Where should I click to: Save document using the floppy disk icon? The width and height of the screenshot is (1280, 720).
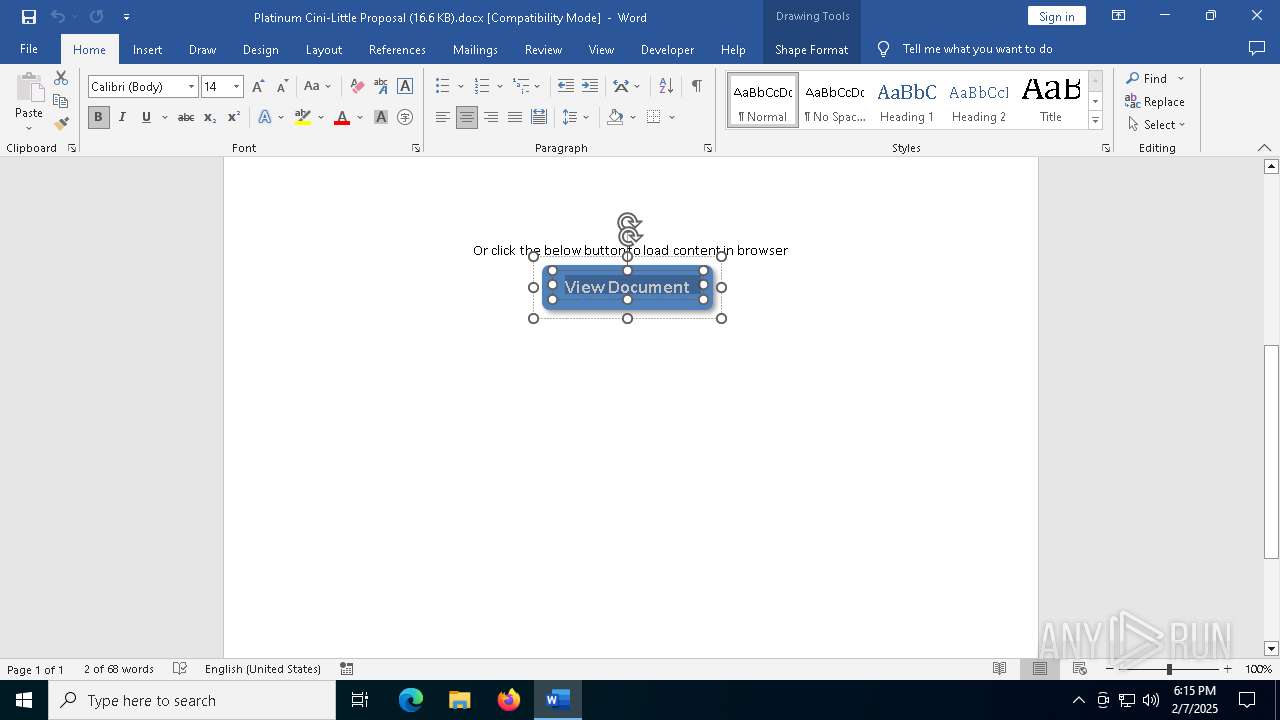(28, 17)
